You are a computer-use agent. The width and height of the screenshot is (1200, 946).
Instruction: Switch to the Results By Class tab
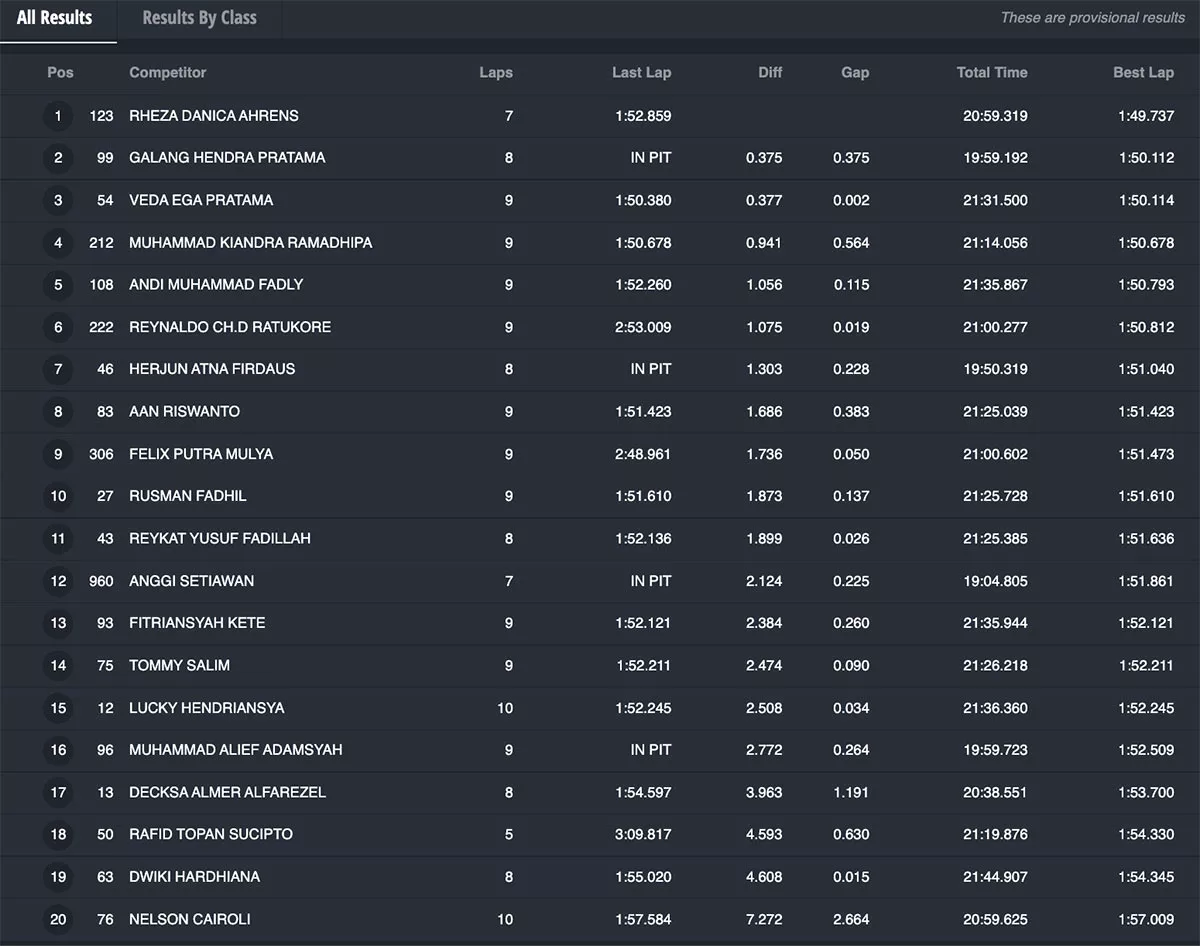pyautogui.click(x=199, y=18)
